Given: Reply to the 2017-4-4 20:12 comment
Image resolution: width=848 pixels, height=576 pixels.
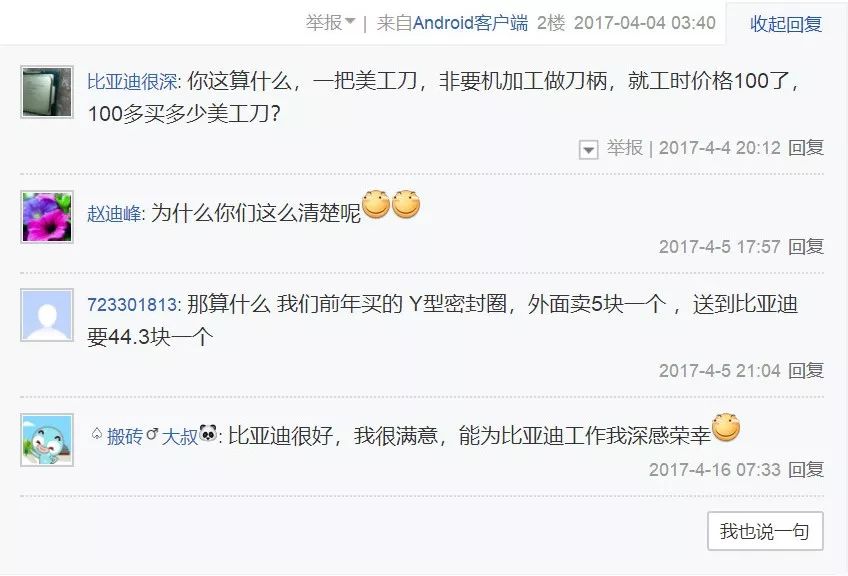Looking at the screenshot, I should point(806,148).
